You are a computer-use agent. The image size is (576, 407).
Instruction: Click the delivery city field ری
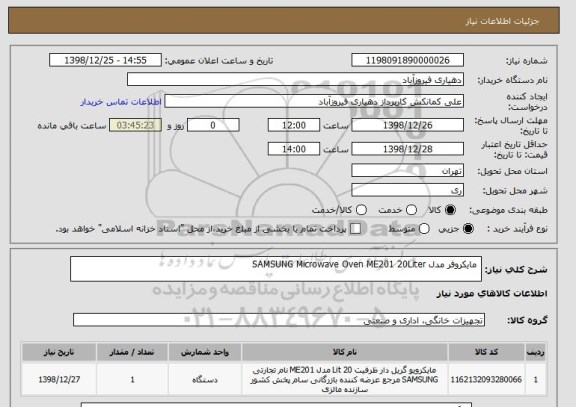tap(407, 190)
